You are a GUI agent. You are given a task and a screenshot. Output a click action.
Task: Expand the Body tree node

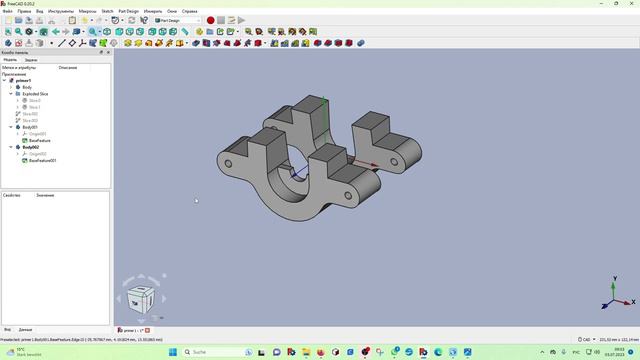[x=11, y=87]
